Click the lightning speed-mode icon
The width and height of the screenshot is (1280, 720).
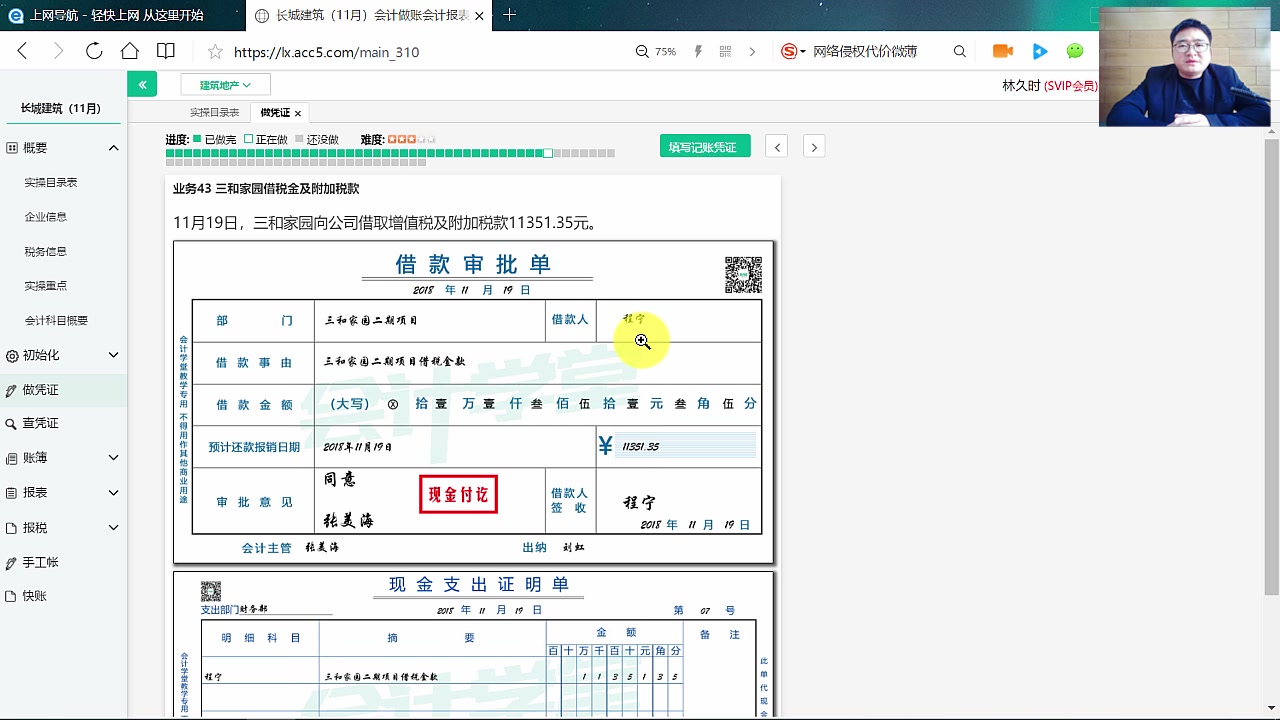click(x=698, y=52)
